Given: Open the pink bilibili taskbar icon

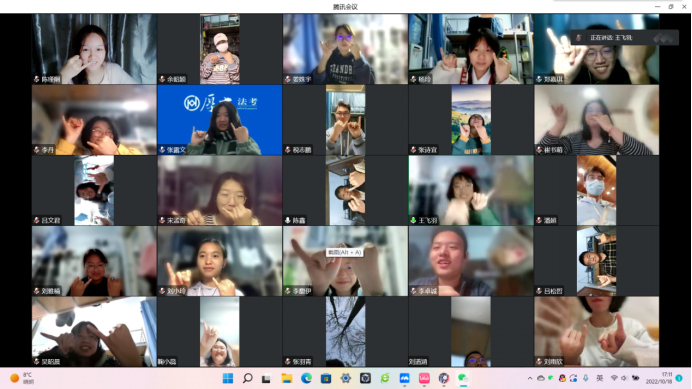Looking at the screenshot, I should (424, 378).
